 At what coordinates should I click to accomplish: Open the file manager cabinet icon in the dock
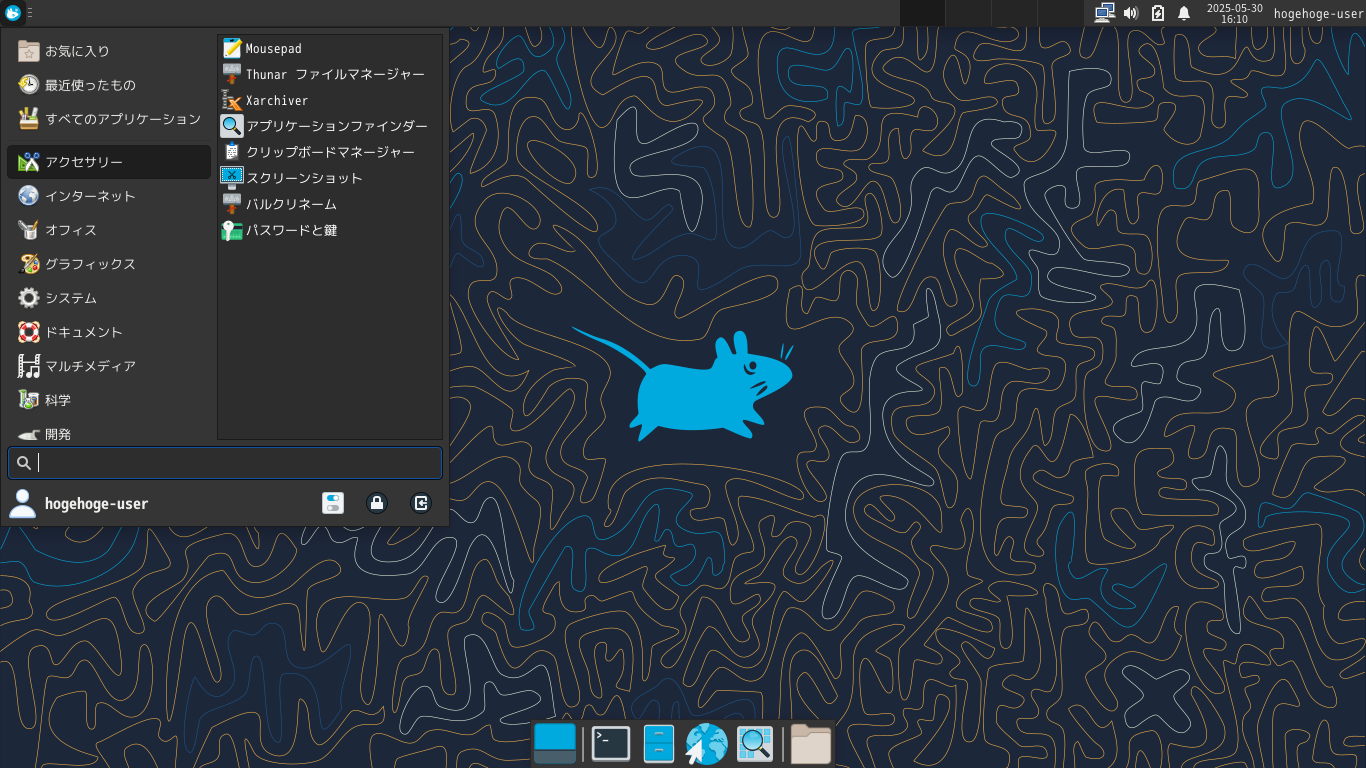(x=659, y=744)
